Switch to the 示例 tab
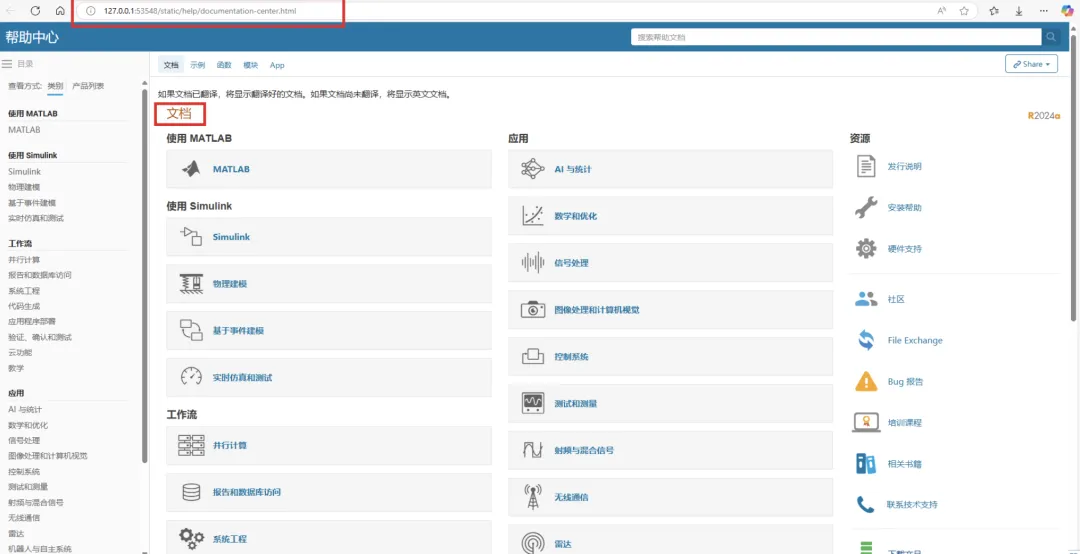Image resolution: width=1080 pixels, height=554 pixels. pos(198,65)
